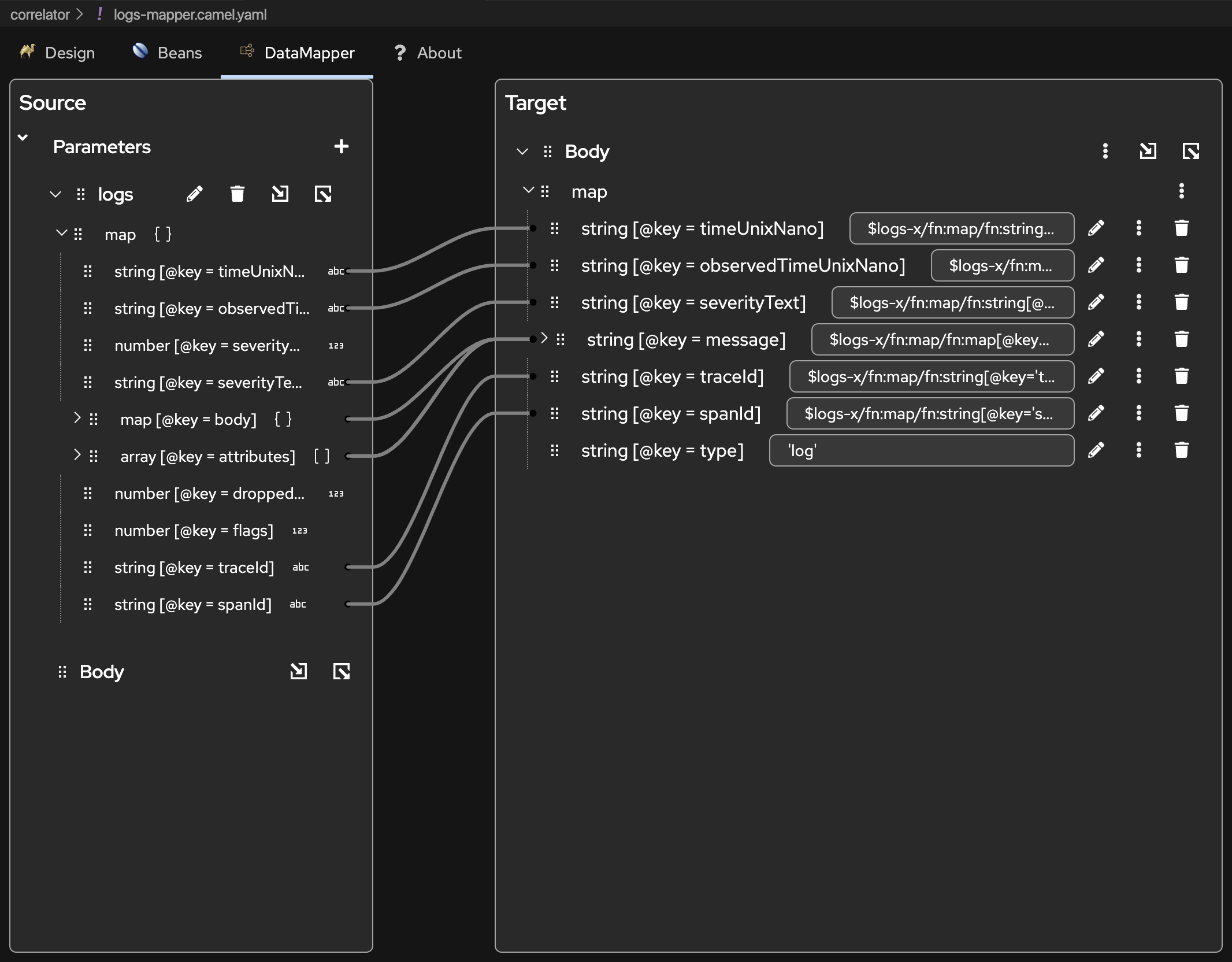Screen dimensions: 1232x962
Task: Delete the type field mapping
Action: coord(1182,450)
